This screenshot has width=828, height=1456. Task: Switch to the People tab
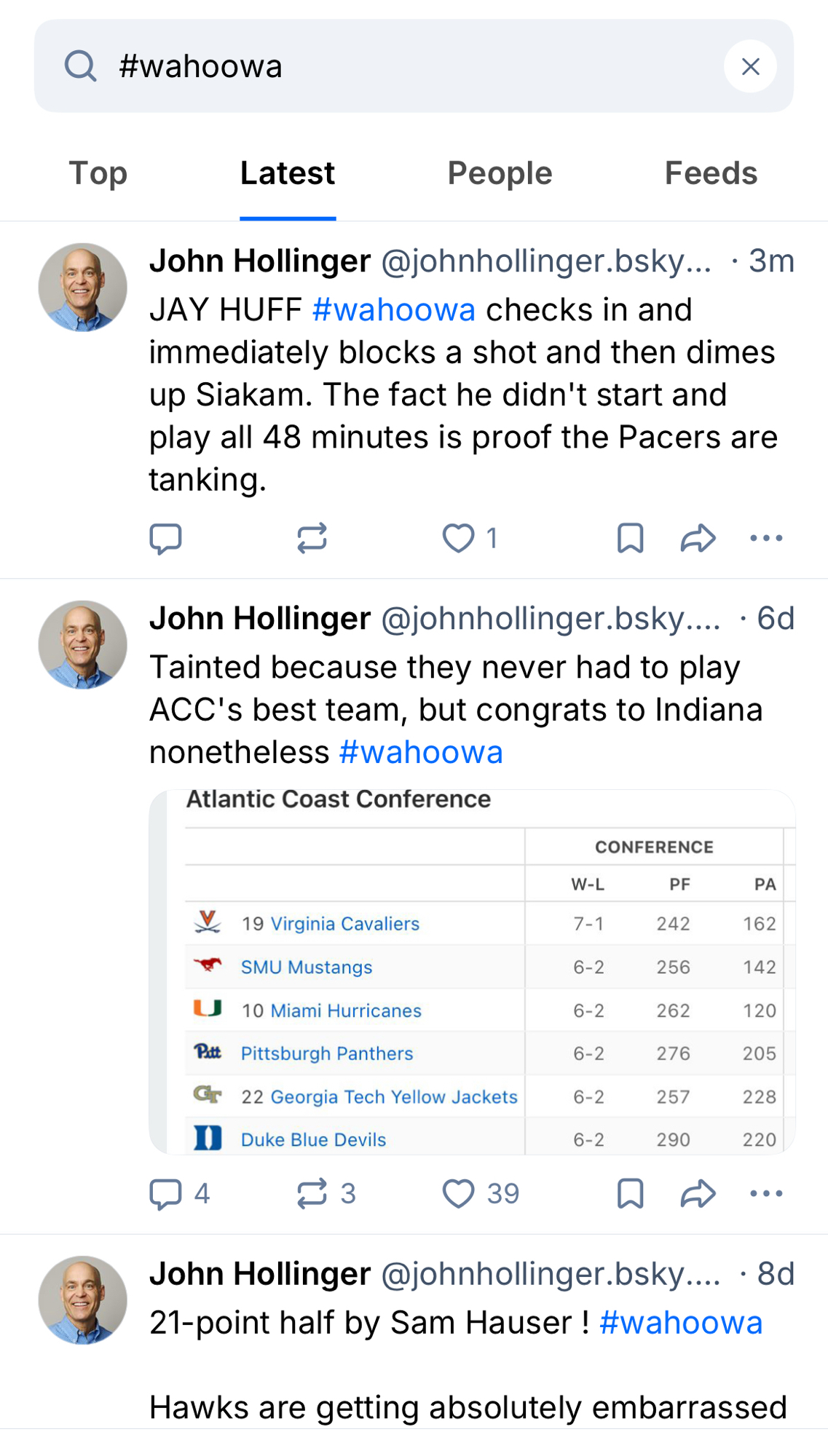point(500,173)
